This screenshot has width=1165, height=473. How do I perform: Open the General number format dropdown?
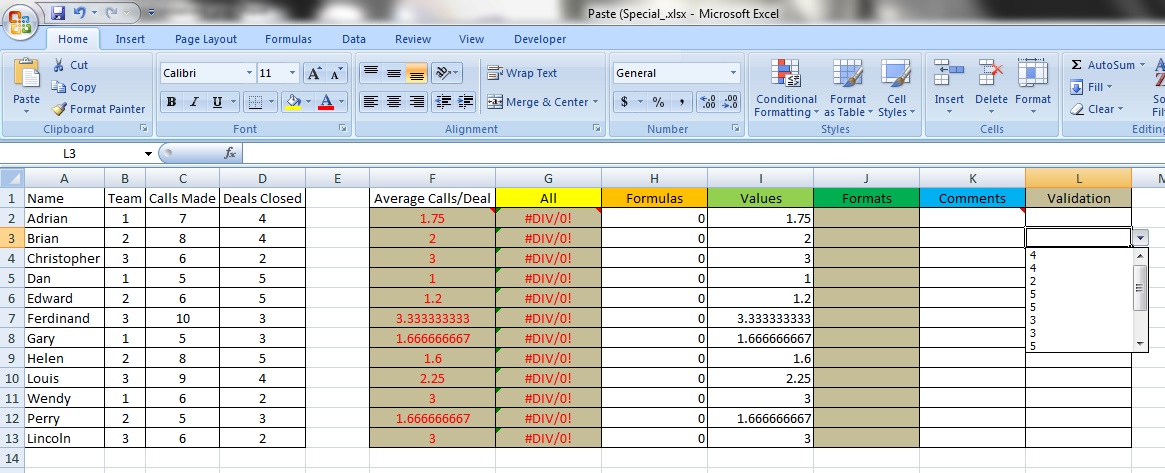click(x=733, y=74)
